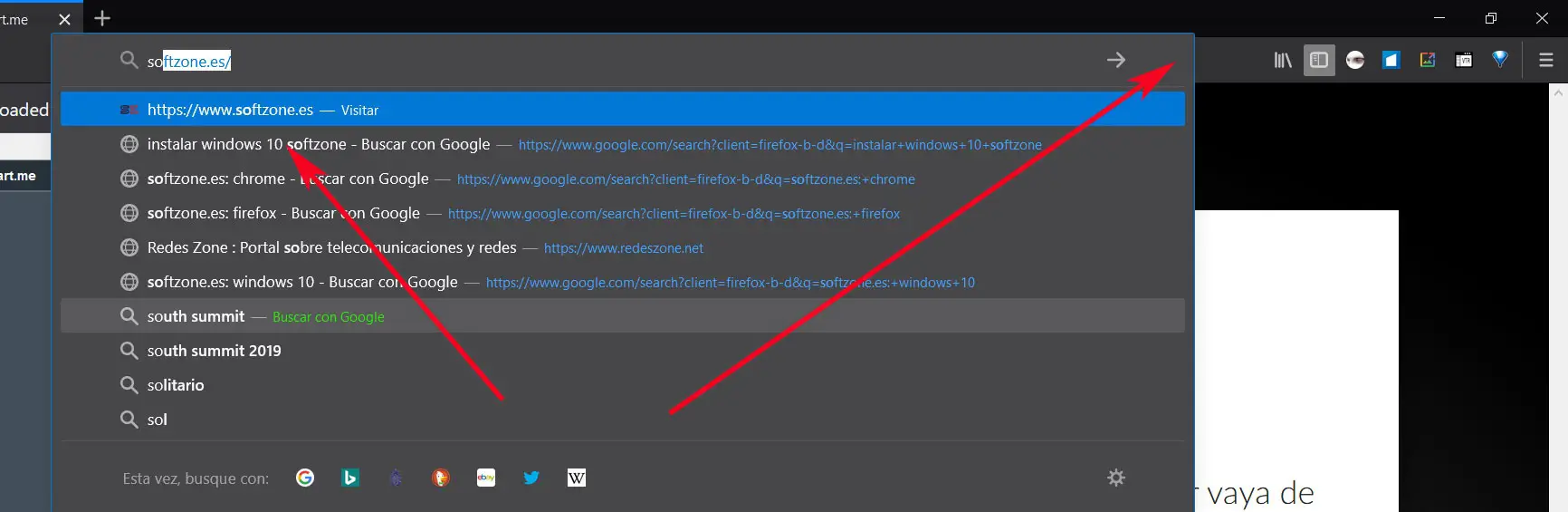Open the colorful image search extension
Screen dimensions: 1568x512
click(1428, 60)
